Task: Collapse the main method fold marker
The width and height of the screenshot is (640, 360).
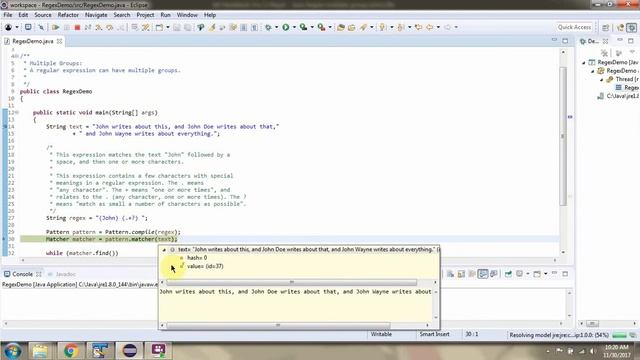Action: coord(17,113)
